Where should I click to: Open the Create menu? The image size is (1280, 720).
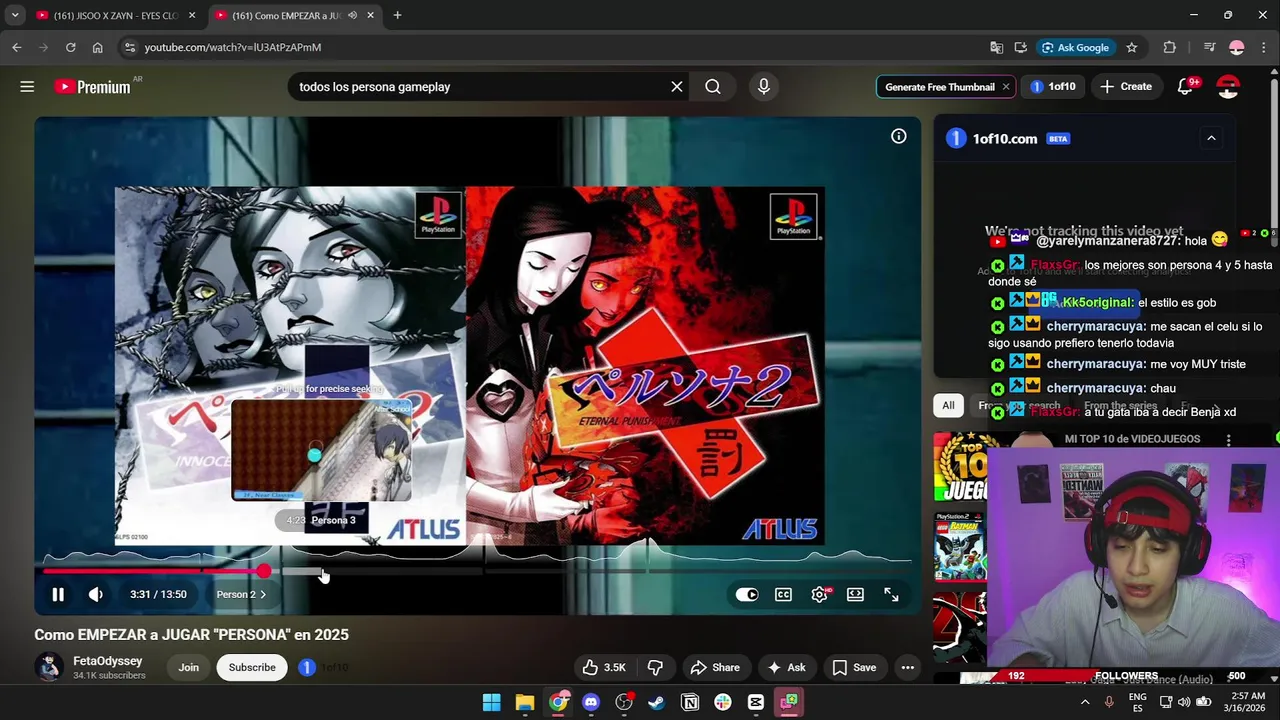tap(1126, 87)
